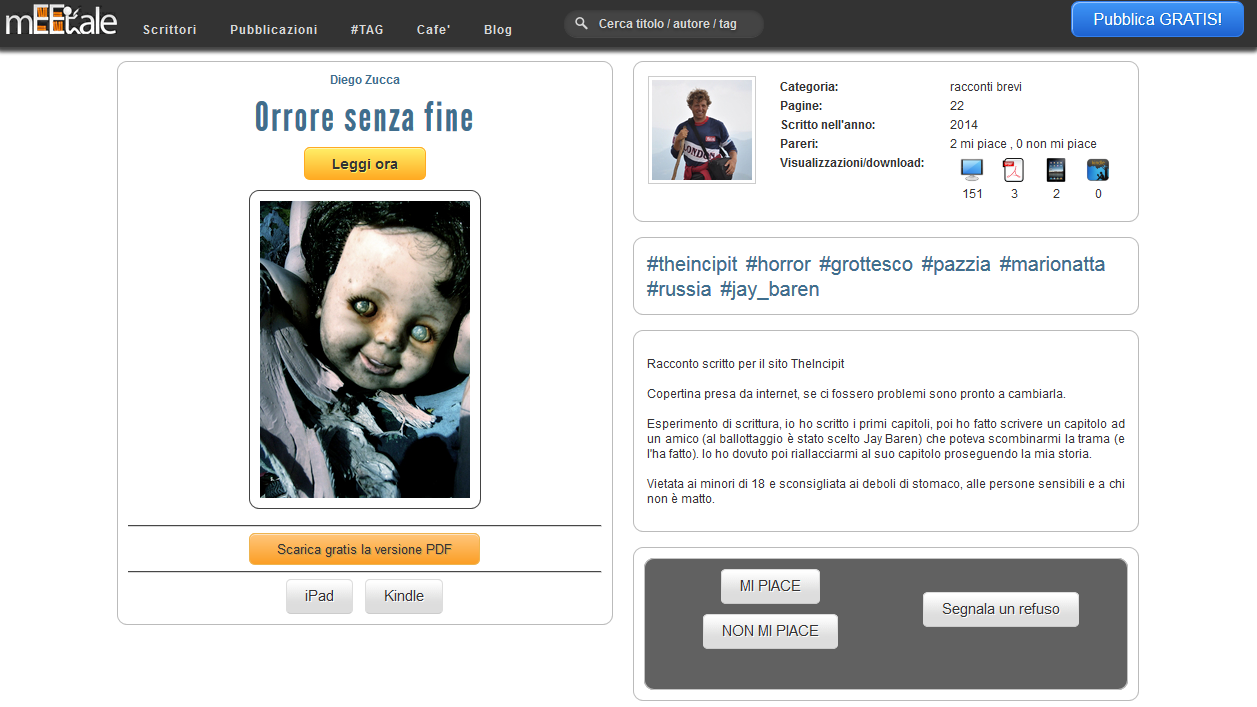Go to the #TAG section
The image size is (1257, 707).
[x=367, y=30]
